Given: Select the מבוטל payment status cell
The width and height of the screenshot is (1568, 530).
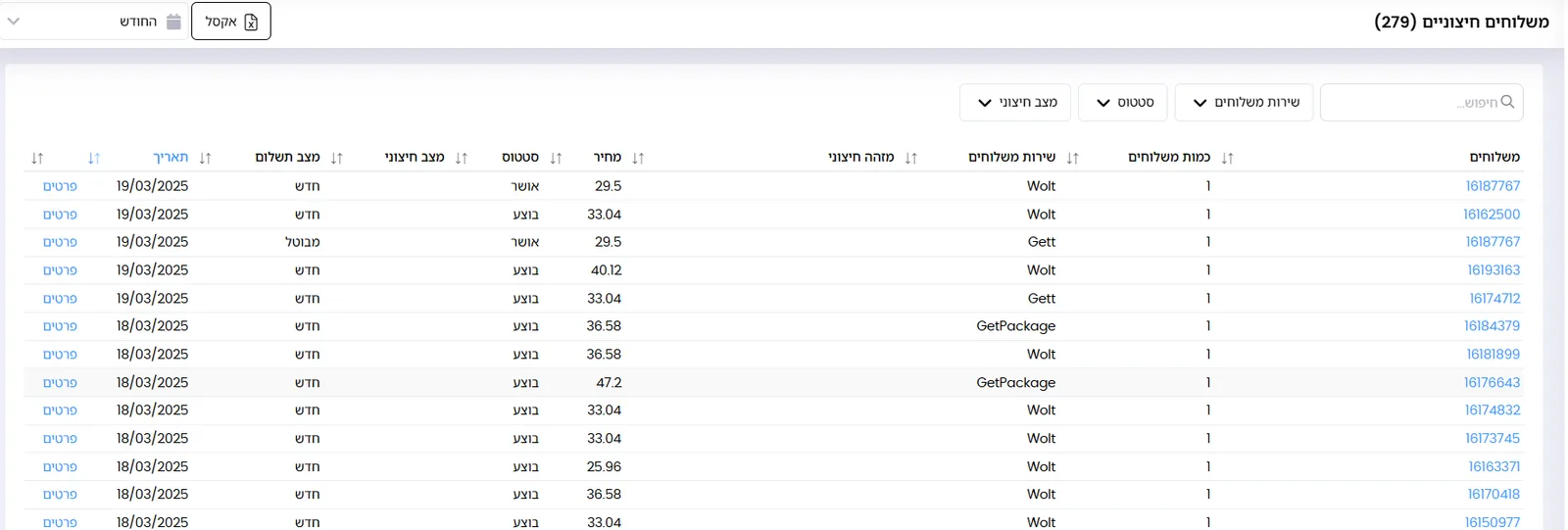Looking at the screenshot, I should click(x=302, y=242).
